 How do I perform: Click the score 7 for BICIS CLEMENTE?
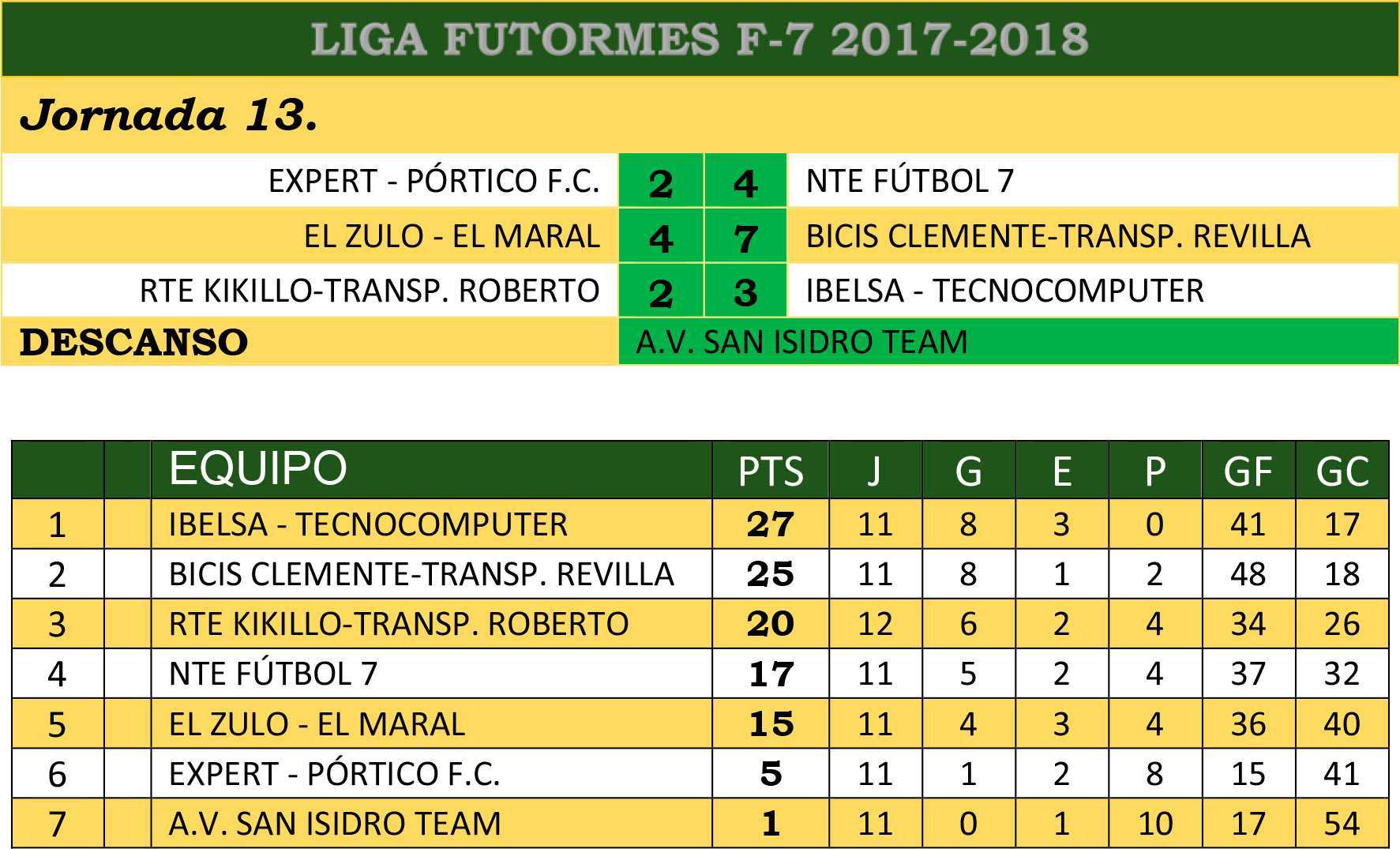point(745,236)
